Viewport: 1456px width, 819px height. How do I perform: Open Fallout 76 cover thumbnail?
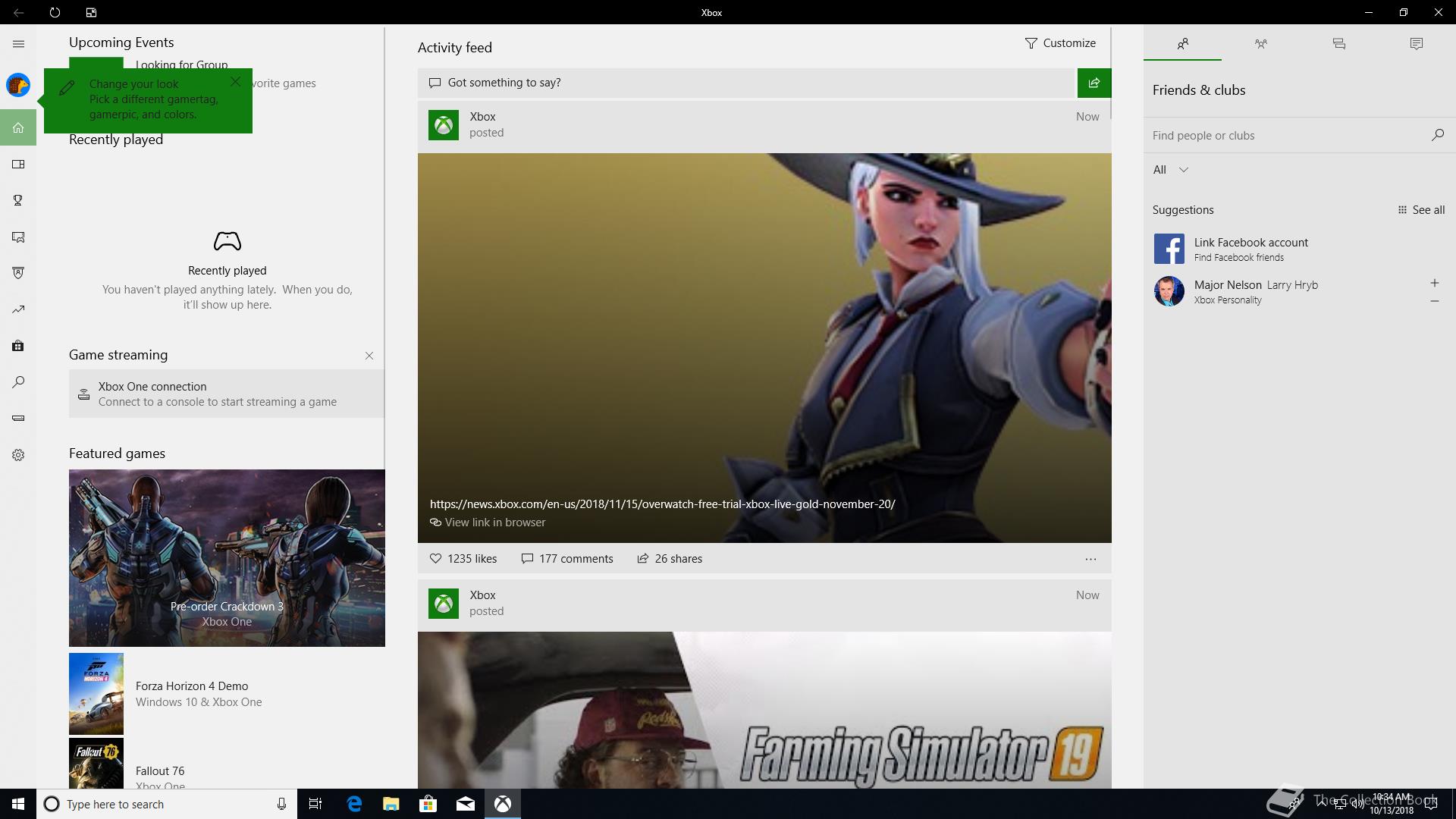coord(96,764)
